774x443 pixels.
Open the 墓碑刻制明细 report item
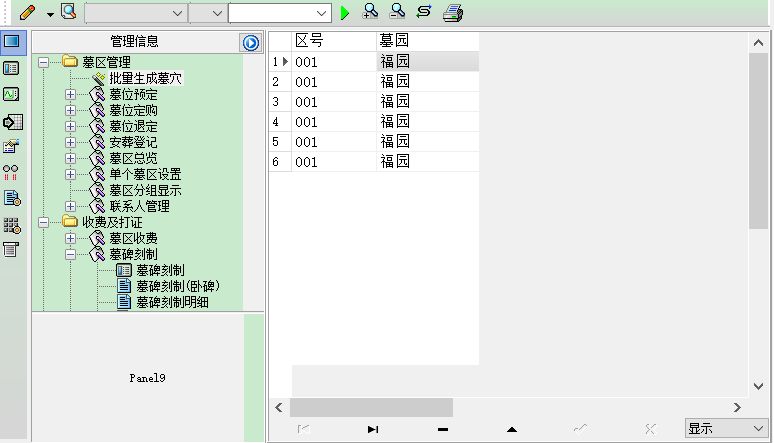point(172,302)
